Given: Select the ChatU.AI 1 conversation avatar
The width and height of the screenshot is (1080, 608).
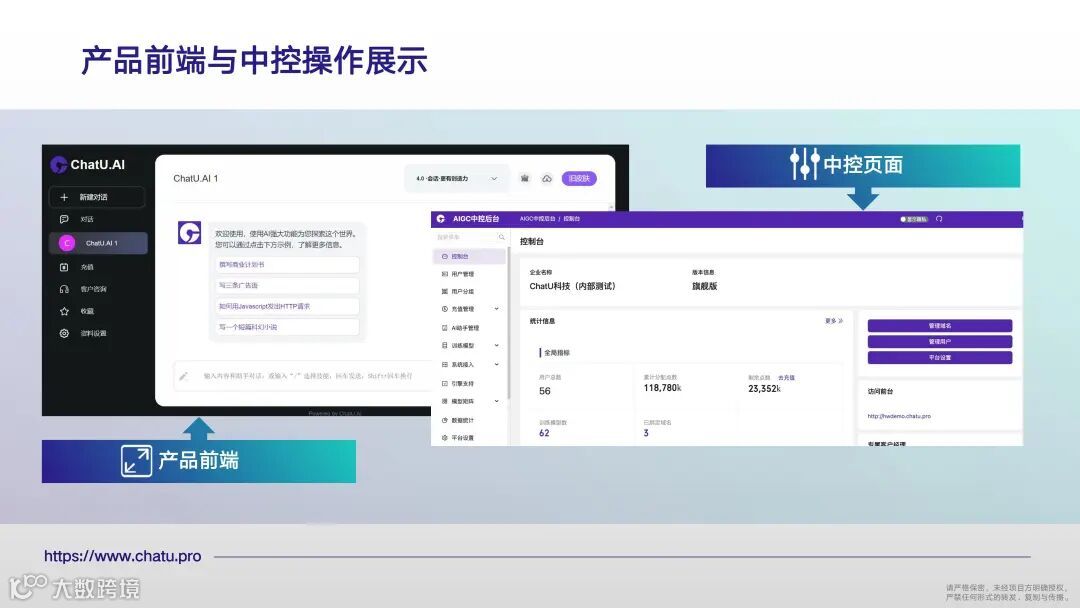Looking at the screenshot, I should point(67,243).
